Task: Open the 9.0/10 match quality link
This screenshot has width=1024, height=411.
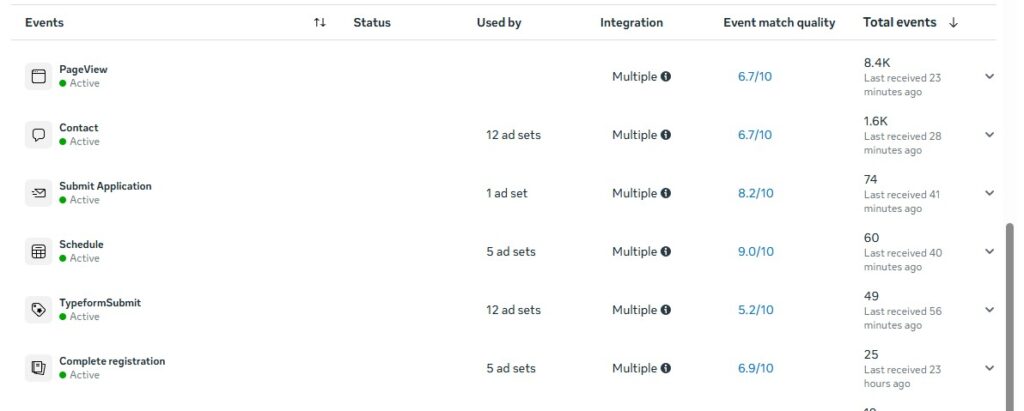Action: (x=755, y=252)
